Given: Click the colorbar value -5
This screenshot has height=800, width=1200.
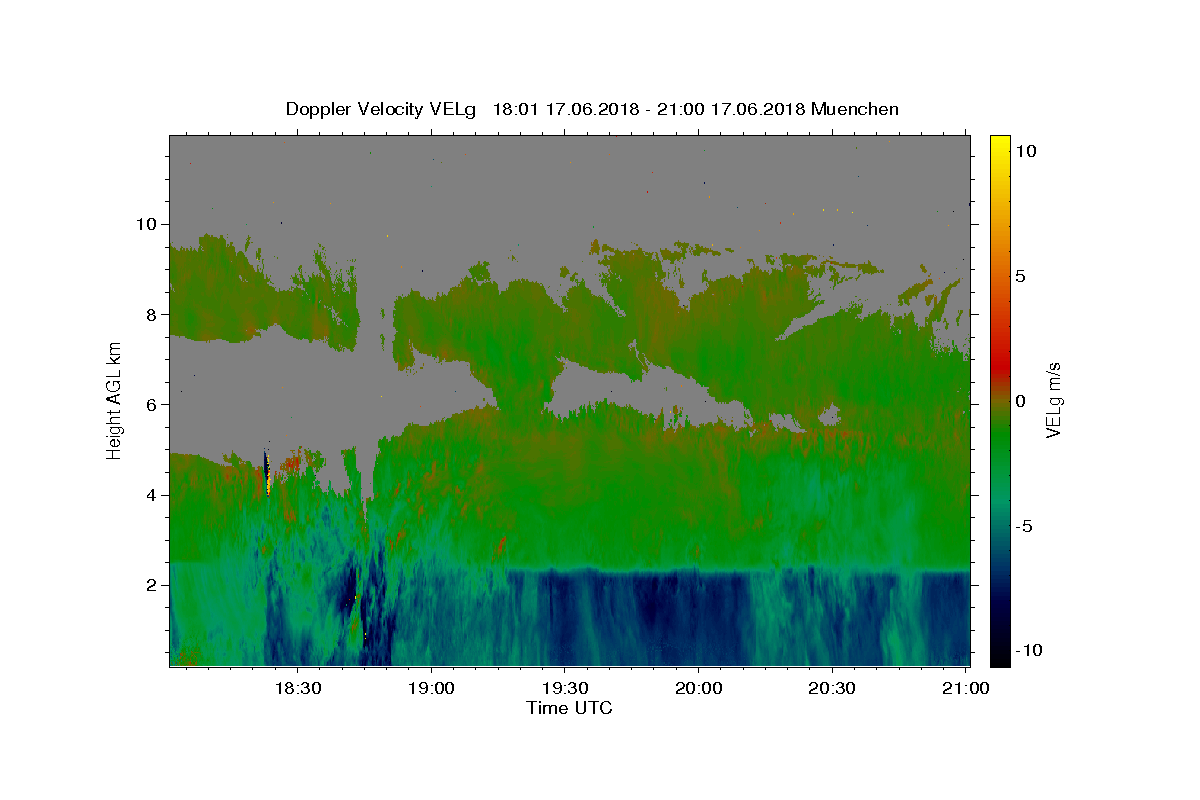Looking at the screenshot, I should click(x=1024, y=526).
